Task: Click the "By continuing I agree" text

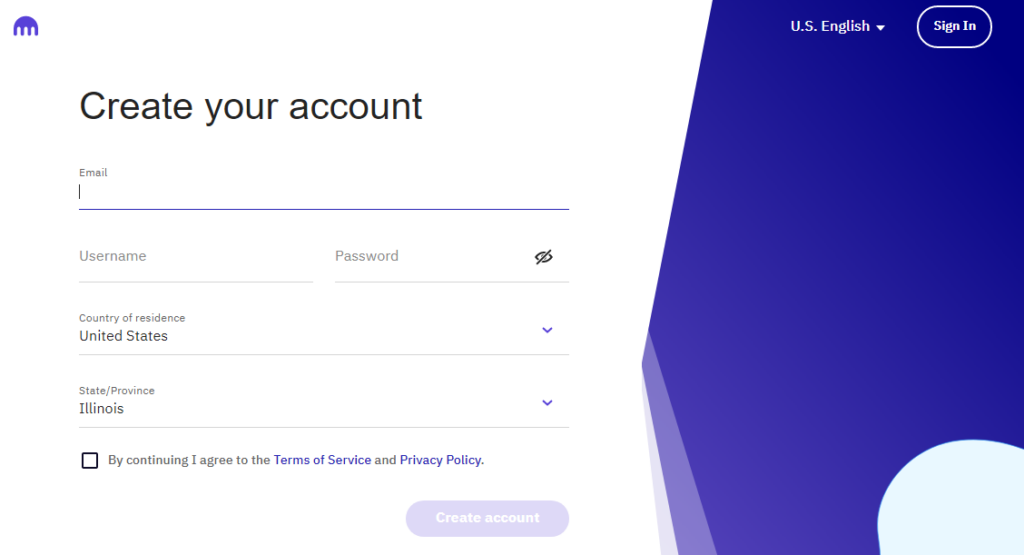Action: click(x=189, y=461)
